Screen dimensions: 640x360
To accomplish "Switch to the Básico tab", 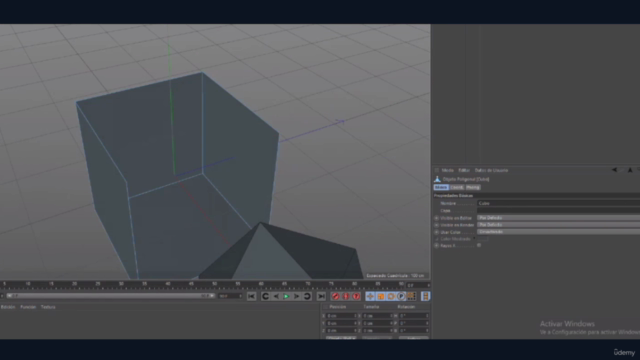I will [441, 187].
